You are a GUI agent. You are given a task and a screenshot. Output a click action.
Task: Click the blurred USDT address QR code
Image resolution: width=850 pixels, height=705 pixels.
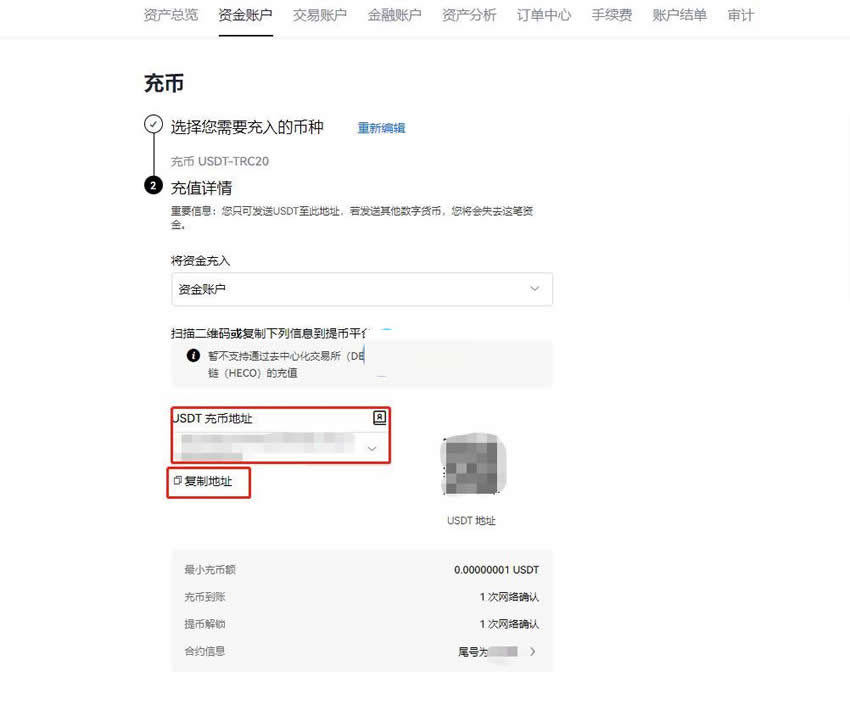pos(472,465)
